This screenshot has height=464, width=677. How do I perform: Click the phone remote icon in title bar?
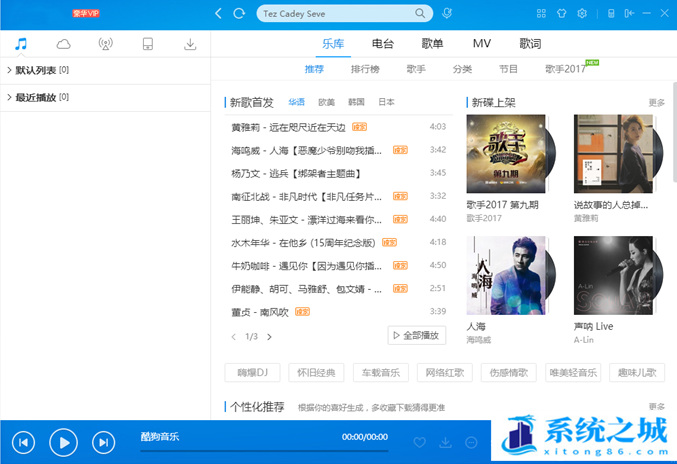[x=611, y=13]
